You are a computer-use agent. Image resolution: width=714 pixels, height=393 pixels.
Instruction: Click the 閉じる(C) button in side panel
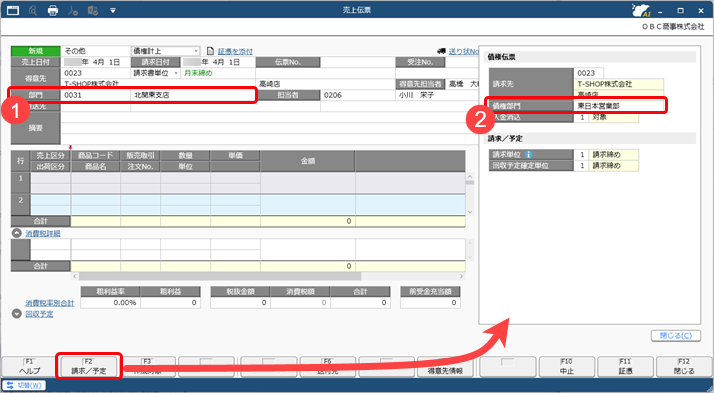point(676,336)
